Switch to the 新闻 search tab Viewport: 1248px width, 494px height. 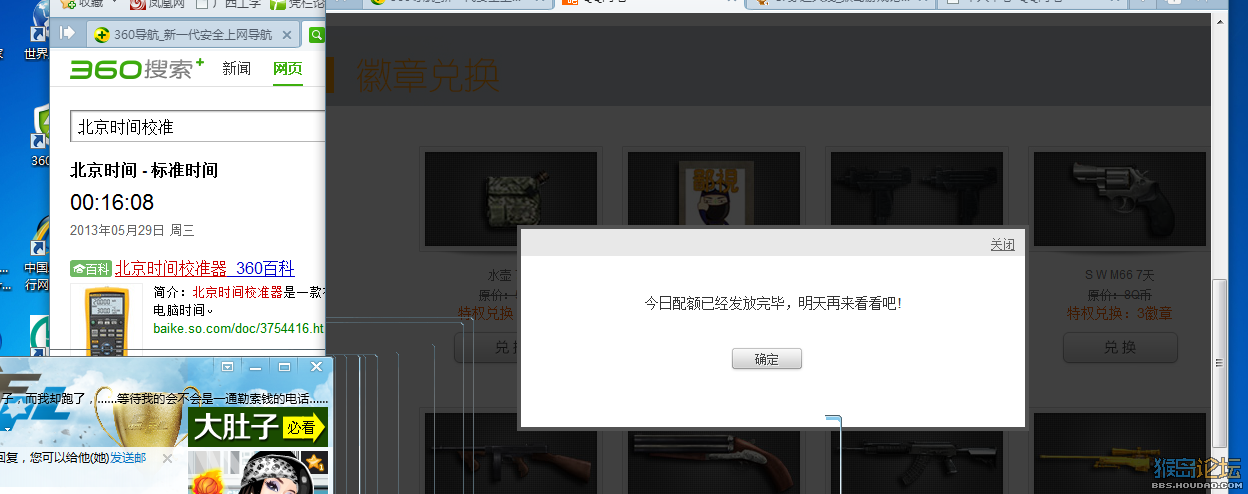[x=237, y=69]
